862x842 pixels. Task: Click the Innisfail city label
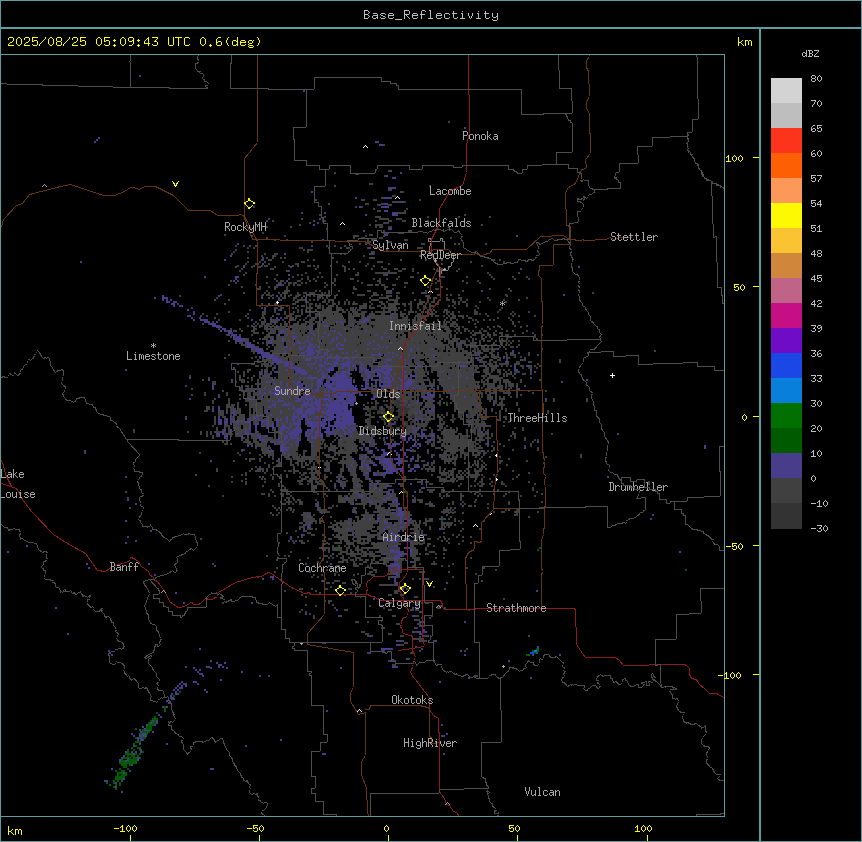[415, 326]
